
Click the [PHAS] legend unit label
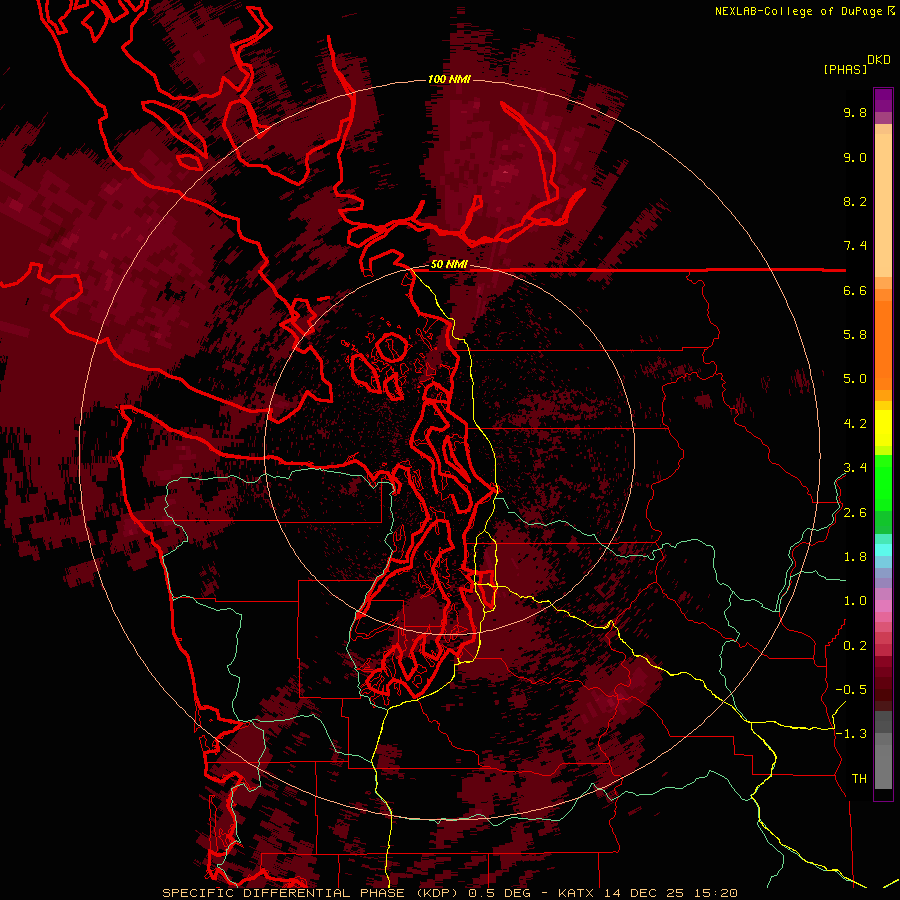[x=845, y=69]
